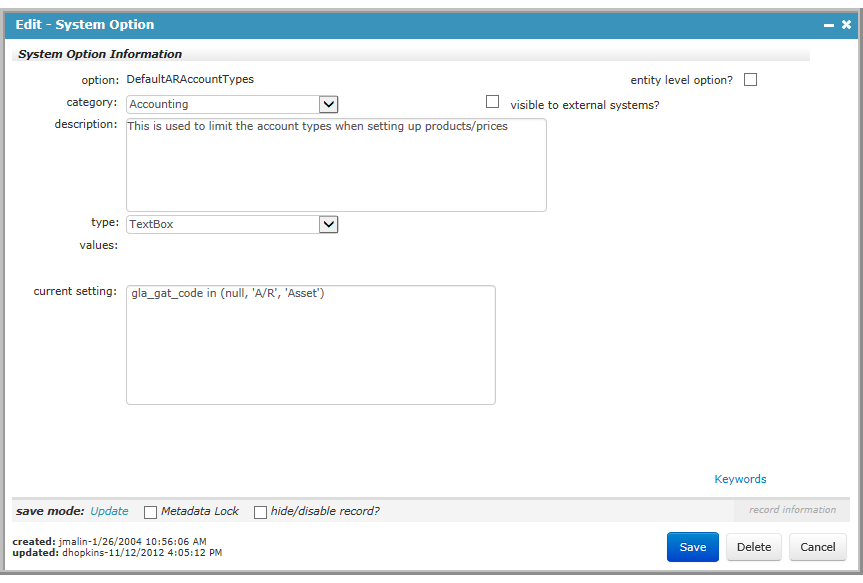The image size is (863, 583).
Task: Toggle the Metadata Lock checkbox
Action: click(150, 512)
